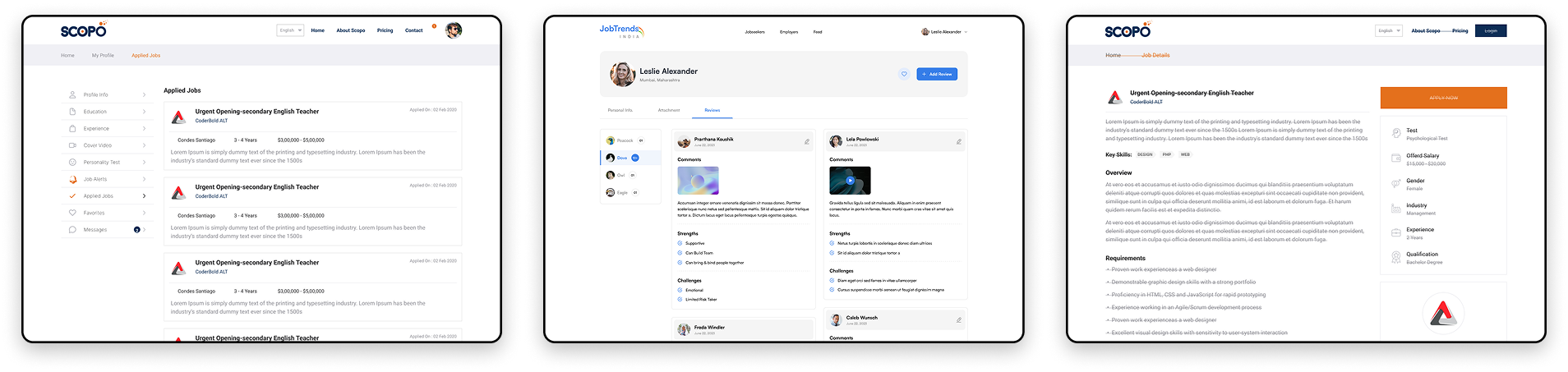
Task: Switch to Reviews tab
Action: [x=713, y=110]
